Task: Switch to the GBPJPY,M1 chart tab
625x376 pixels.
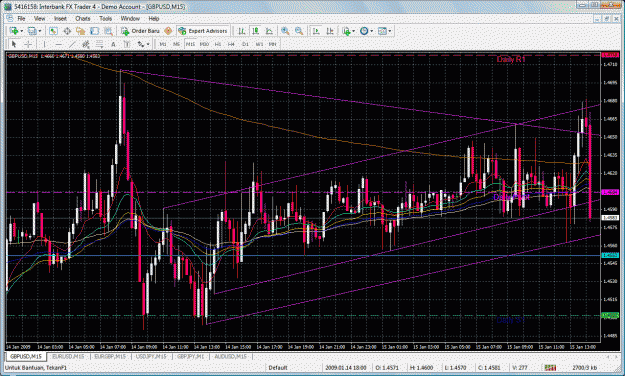Action: pyautogui.click(x=191, y=356)
